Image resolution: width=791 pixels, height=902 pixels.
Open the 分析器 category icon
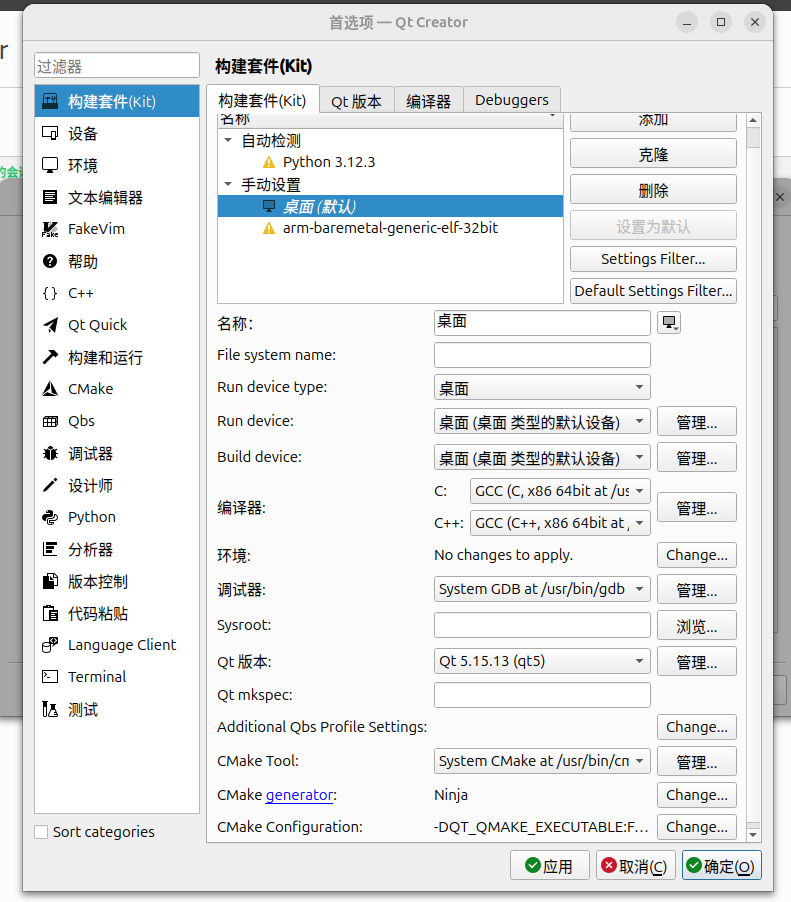pyautogui.click(x=50, y=549)
